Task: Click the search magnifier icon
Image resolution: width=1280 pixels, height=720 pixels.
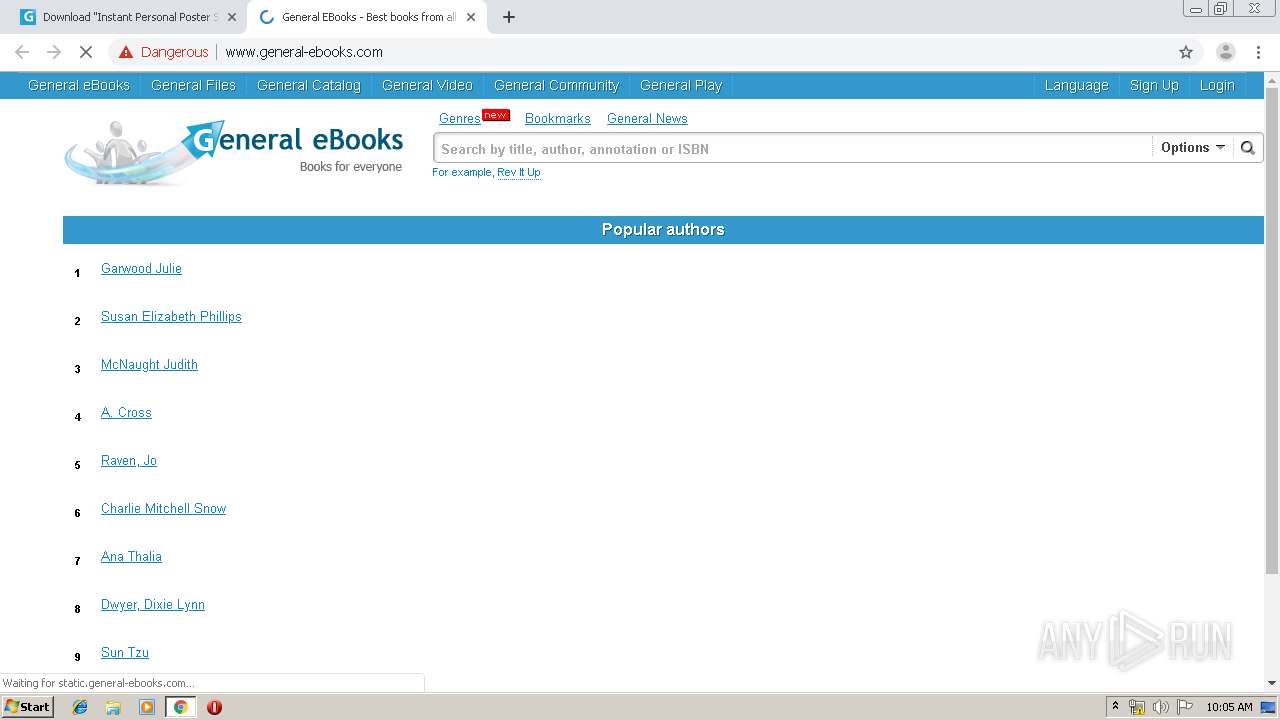Action: [1247, 148]
